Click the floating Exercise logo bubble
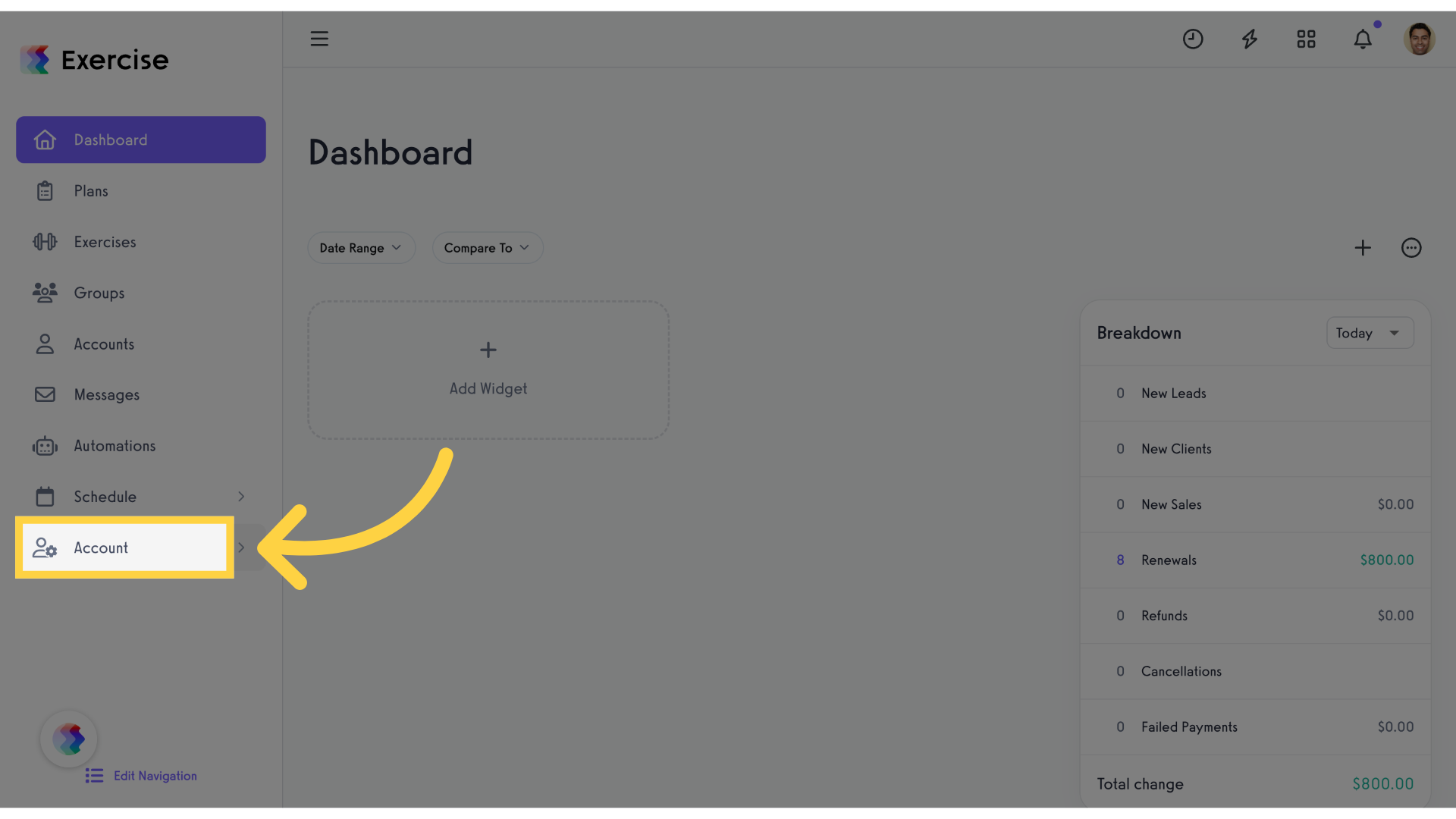This screenshot has width=1456, height=819. pyautogui.click(x=69, y=739)
